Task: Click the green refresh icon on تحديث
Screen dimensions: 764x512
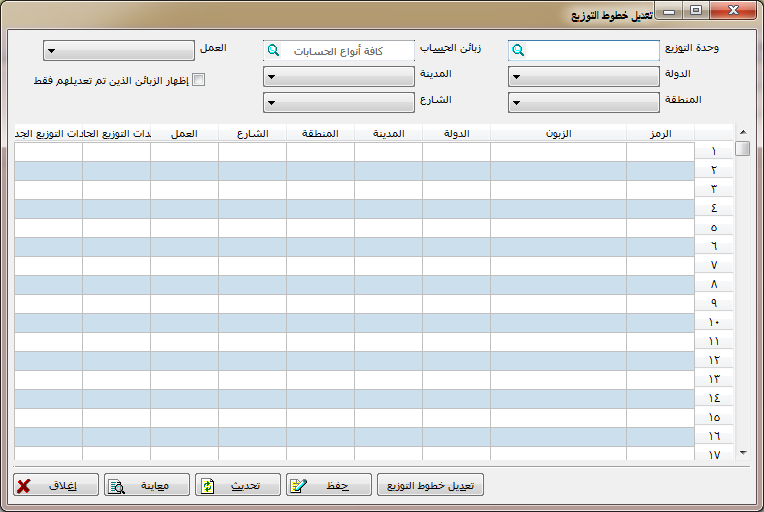Action: click(x=208, y=487)
